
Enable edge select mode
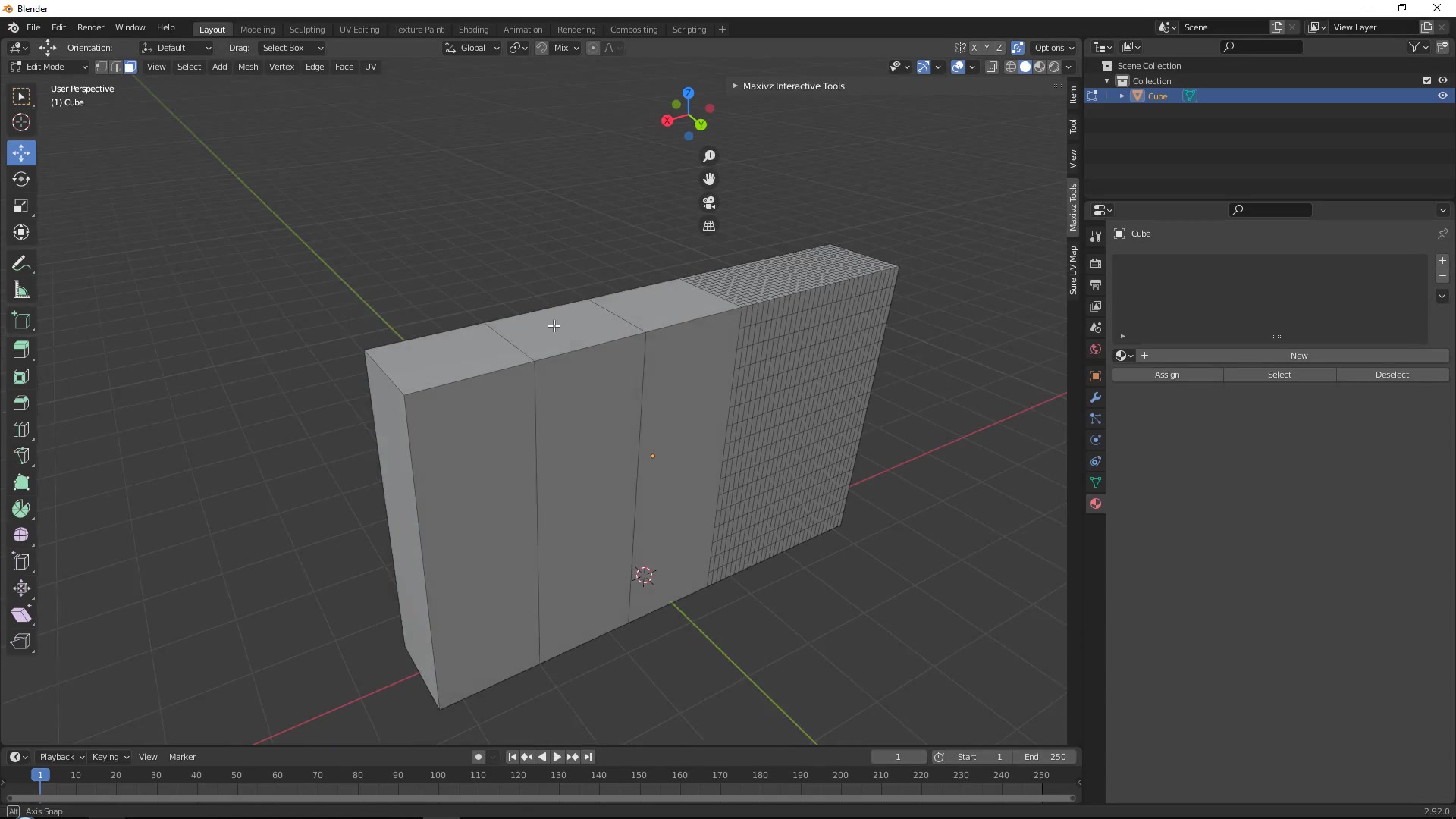click(115, 67)
